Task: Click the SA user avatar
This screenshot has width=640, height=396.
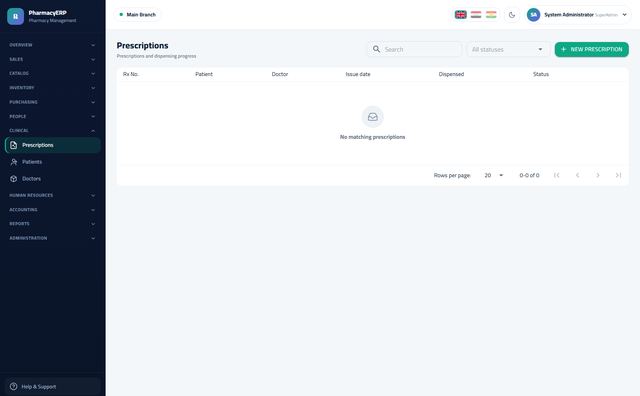Action: [x=533, y=15]
